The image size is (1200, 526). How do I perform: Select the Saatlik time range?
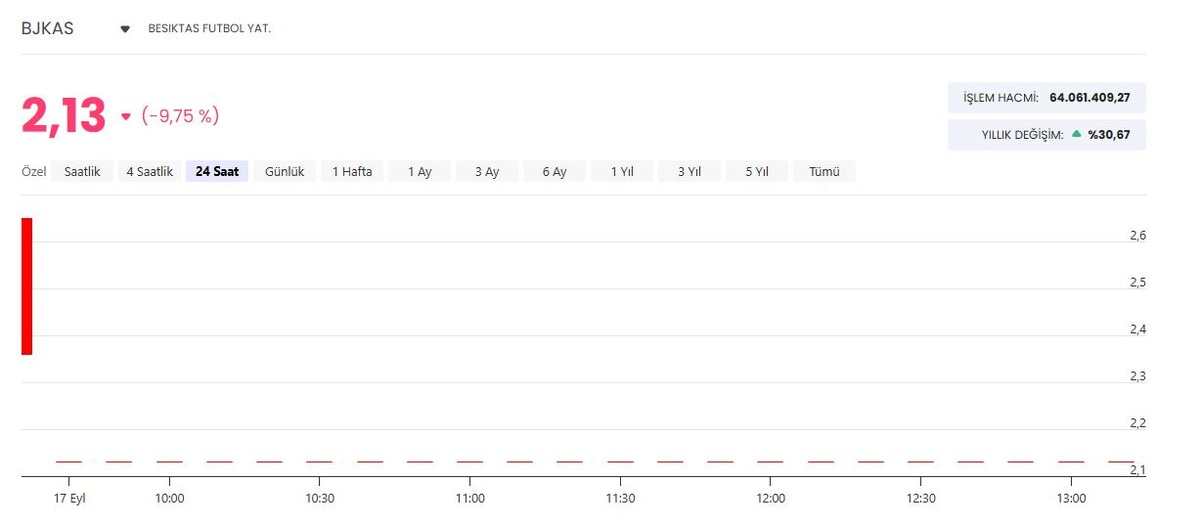[82, 172]
